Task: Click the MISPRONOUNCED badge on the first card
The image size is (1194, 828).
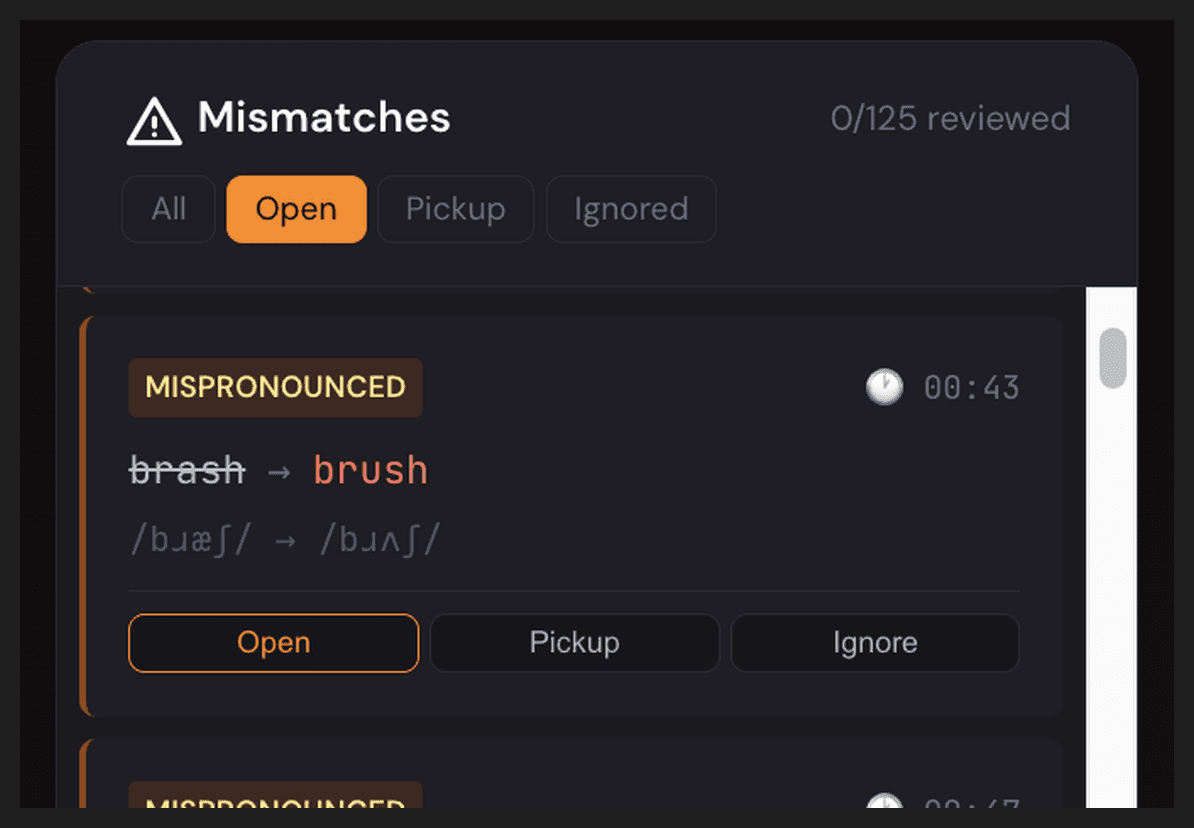Action: pos(275,387)
